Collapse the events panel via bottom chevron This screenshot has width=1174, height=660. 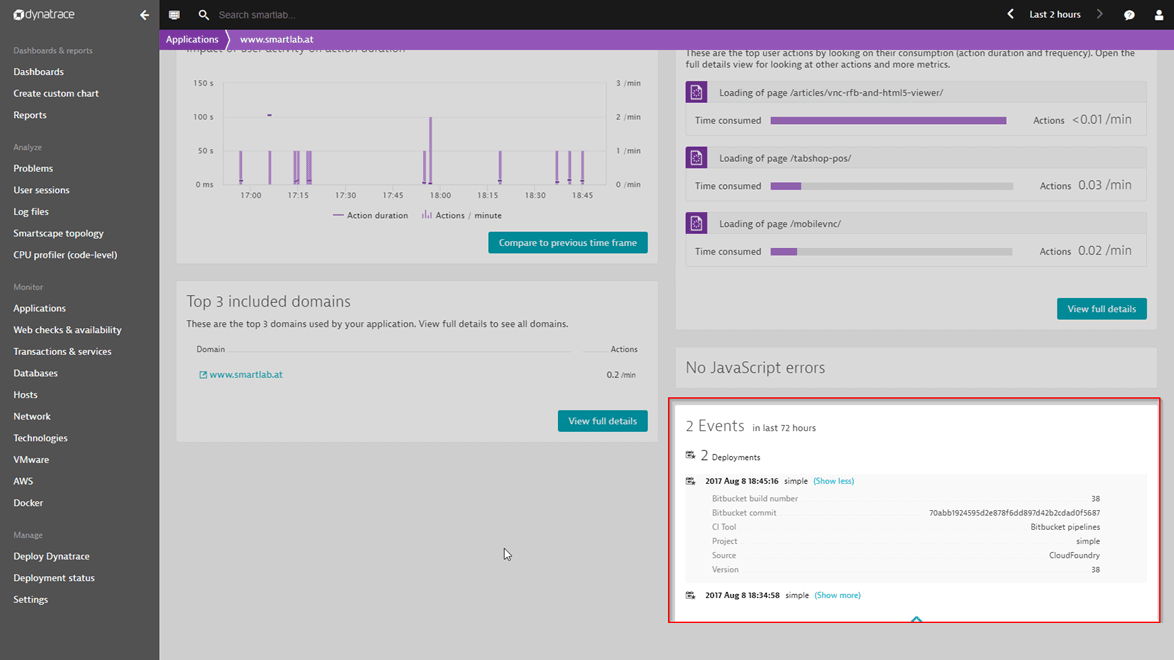(x=916, y=619)
